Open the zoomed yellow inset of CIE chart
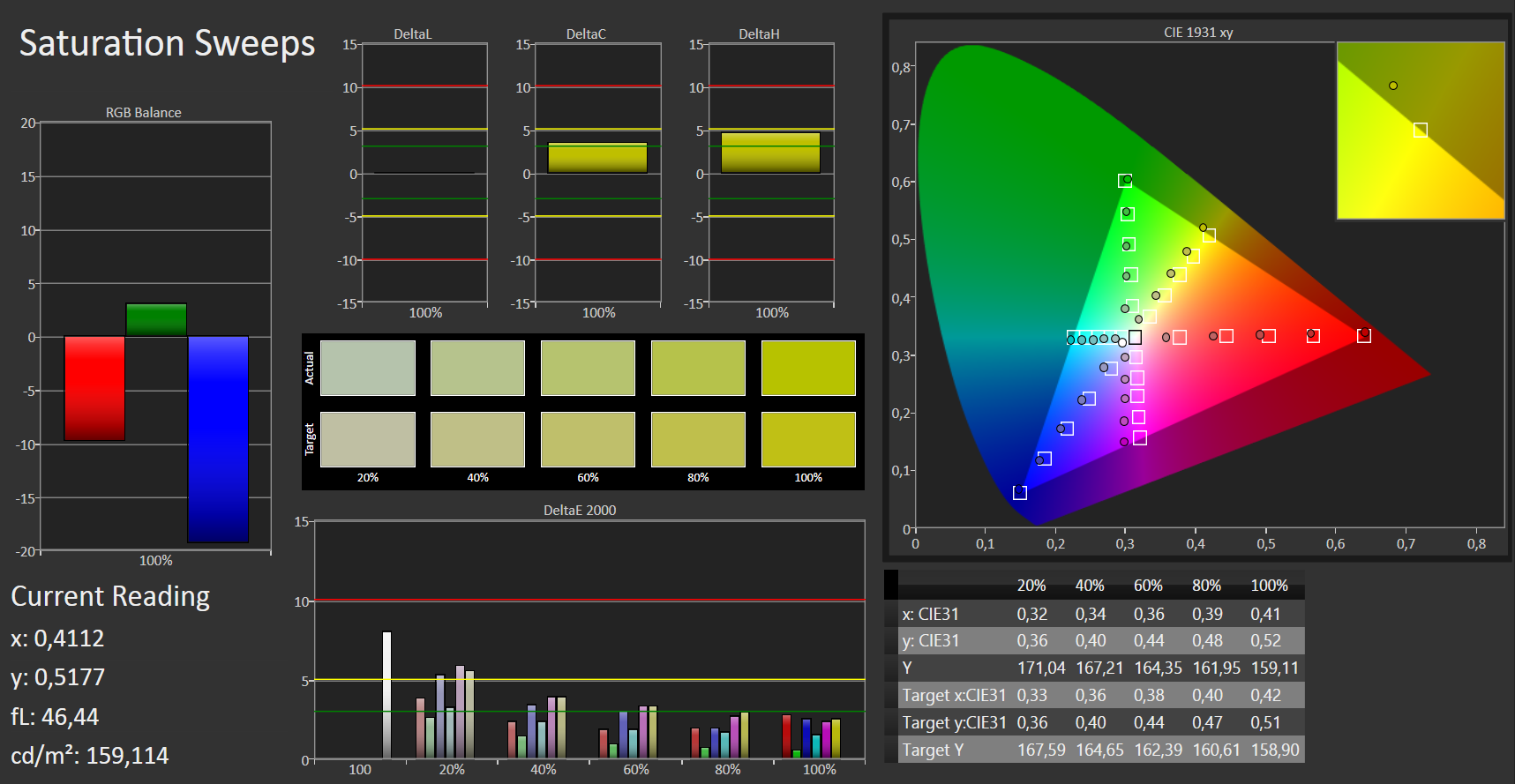Image resolution: width=1515 pixels, height=784 pixels. click(1421, 131)
